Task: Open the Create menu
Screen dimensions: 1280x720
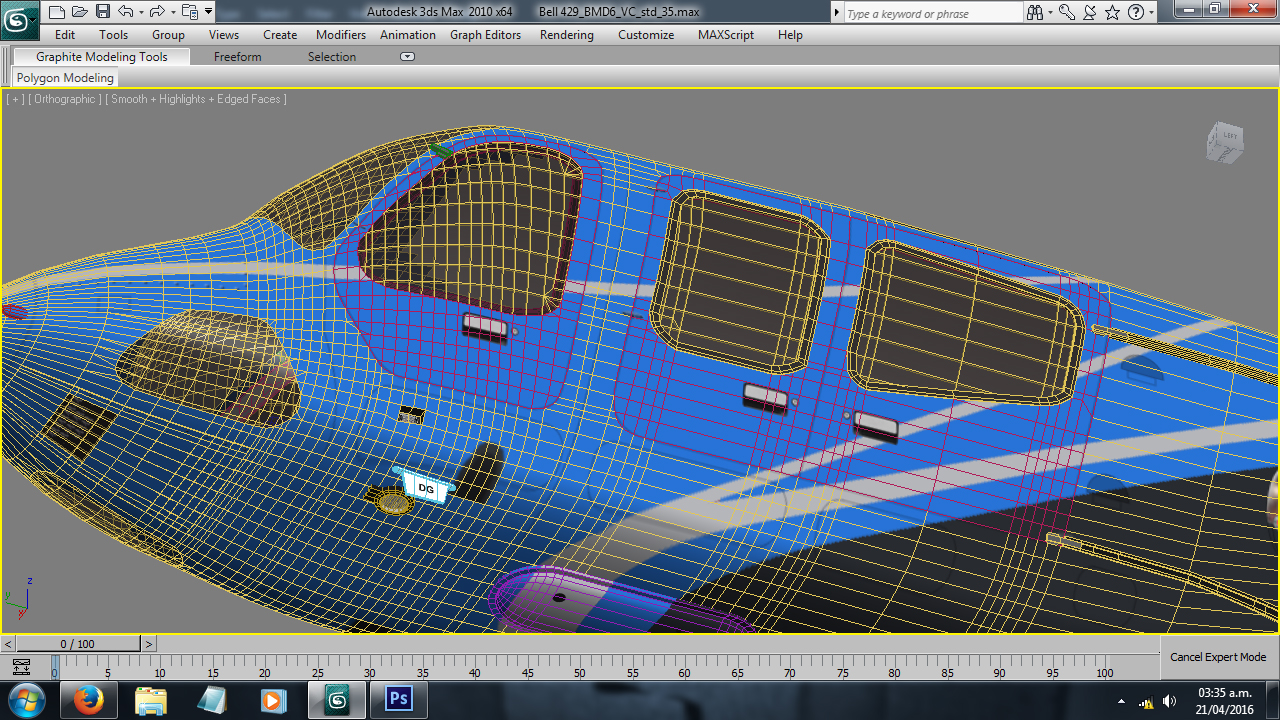Action: (280, 35)
